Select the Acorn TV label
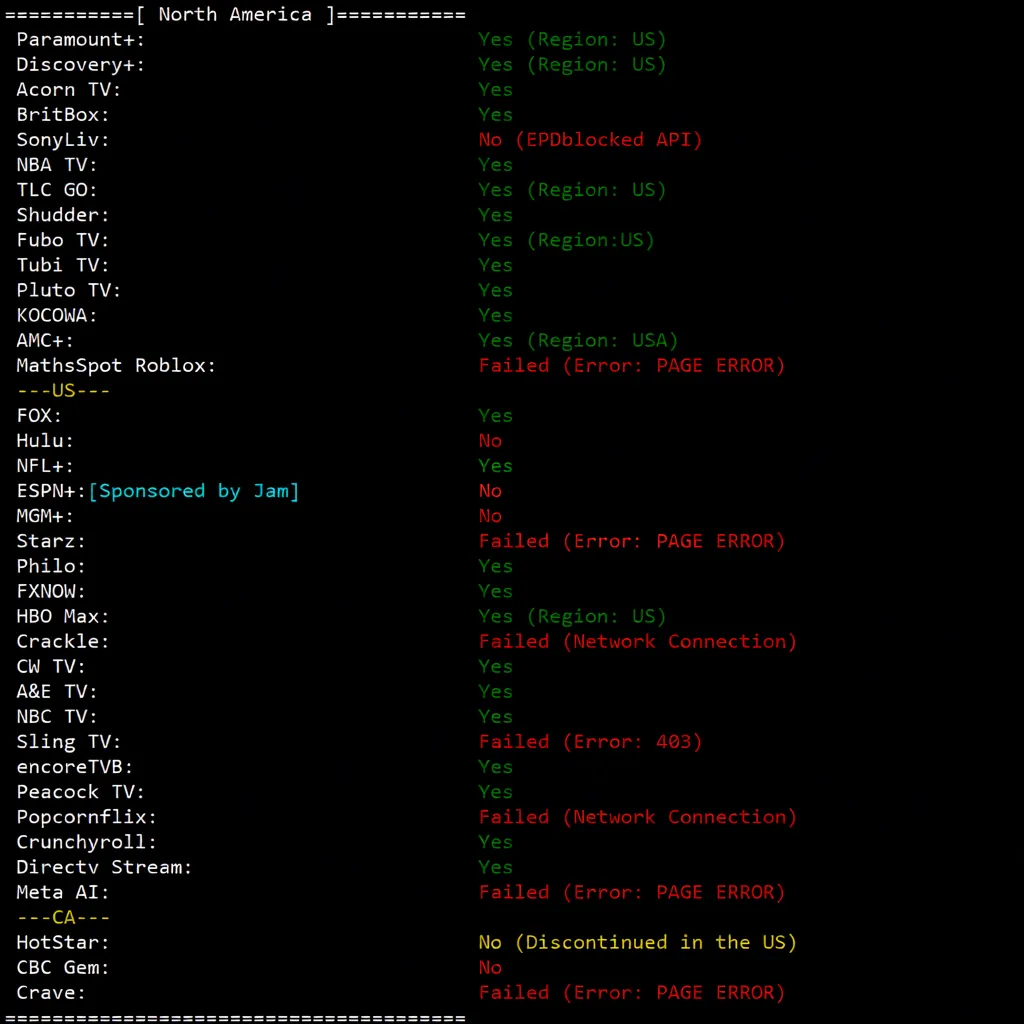 [x=69, y=89]
